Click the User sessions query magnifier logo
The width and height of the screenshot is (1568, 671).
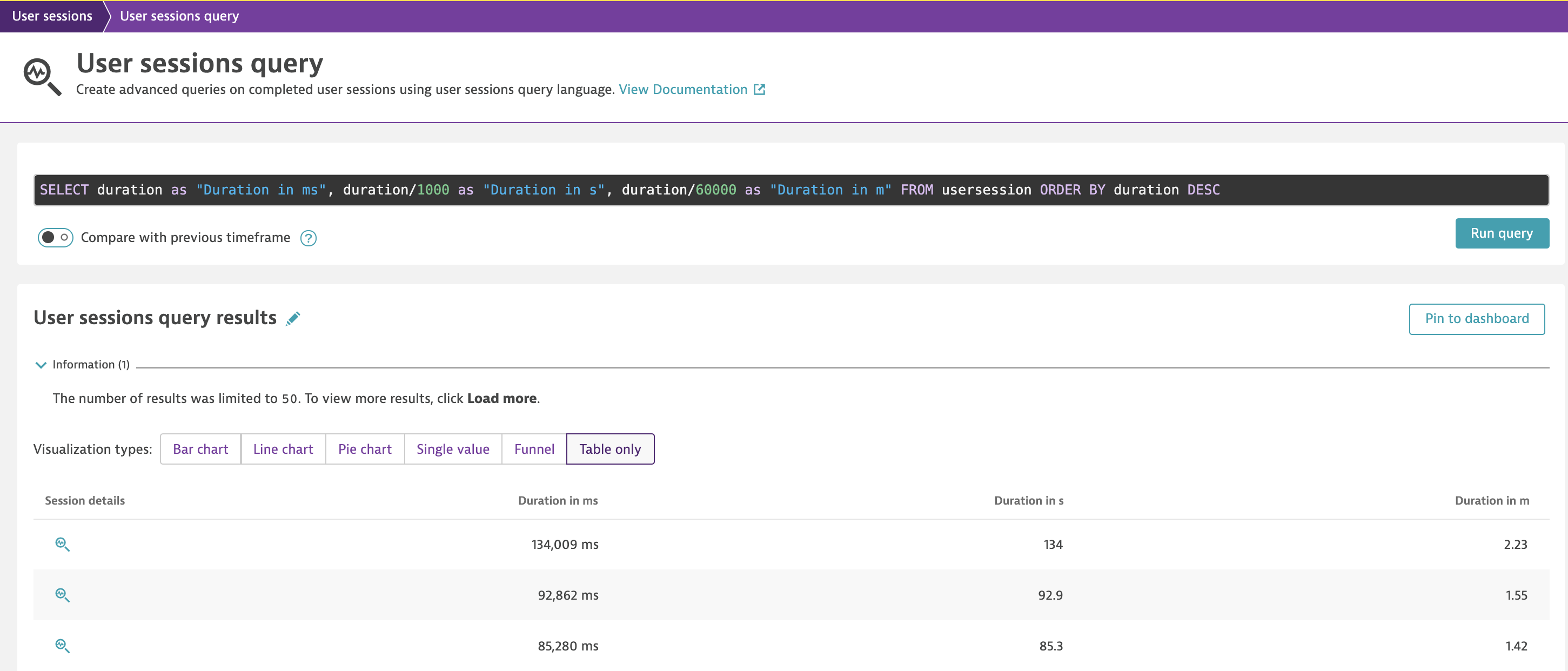[x=42, y=77]
